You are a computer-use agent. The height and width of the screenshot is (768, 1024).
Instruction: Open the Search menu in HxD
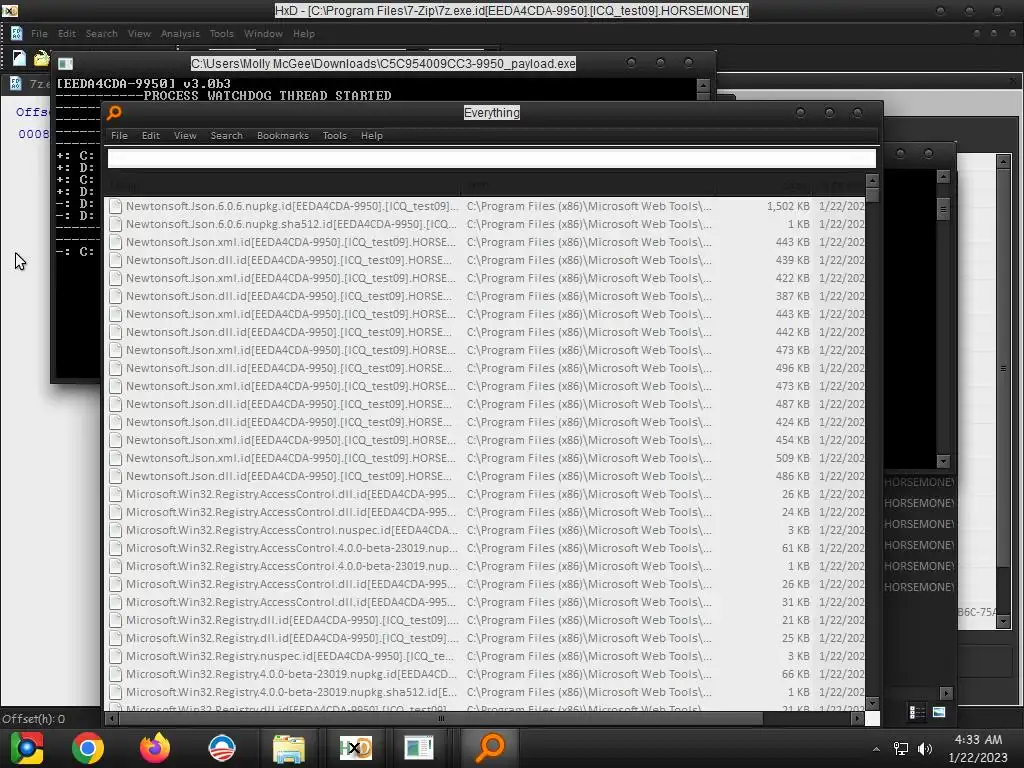coord(102,33)
